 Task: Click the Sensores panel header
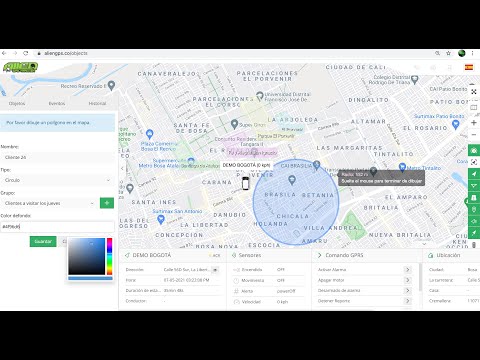pos(250,255)
